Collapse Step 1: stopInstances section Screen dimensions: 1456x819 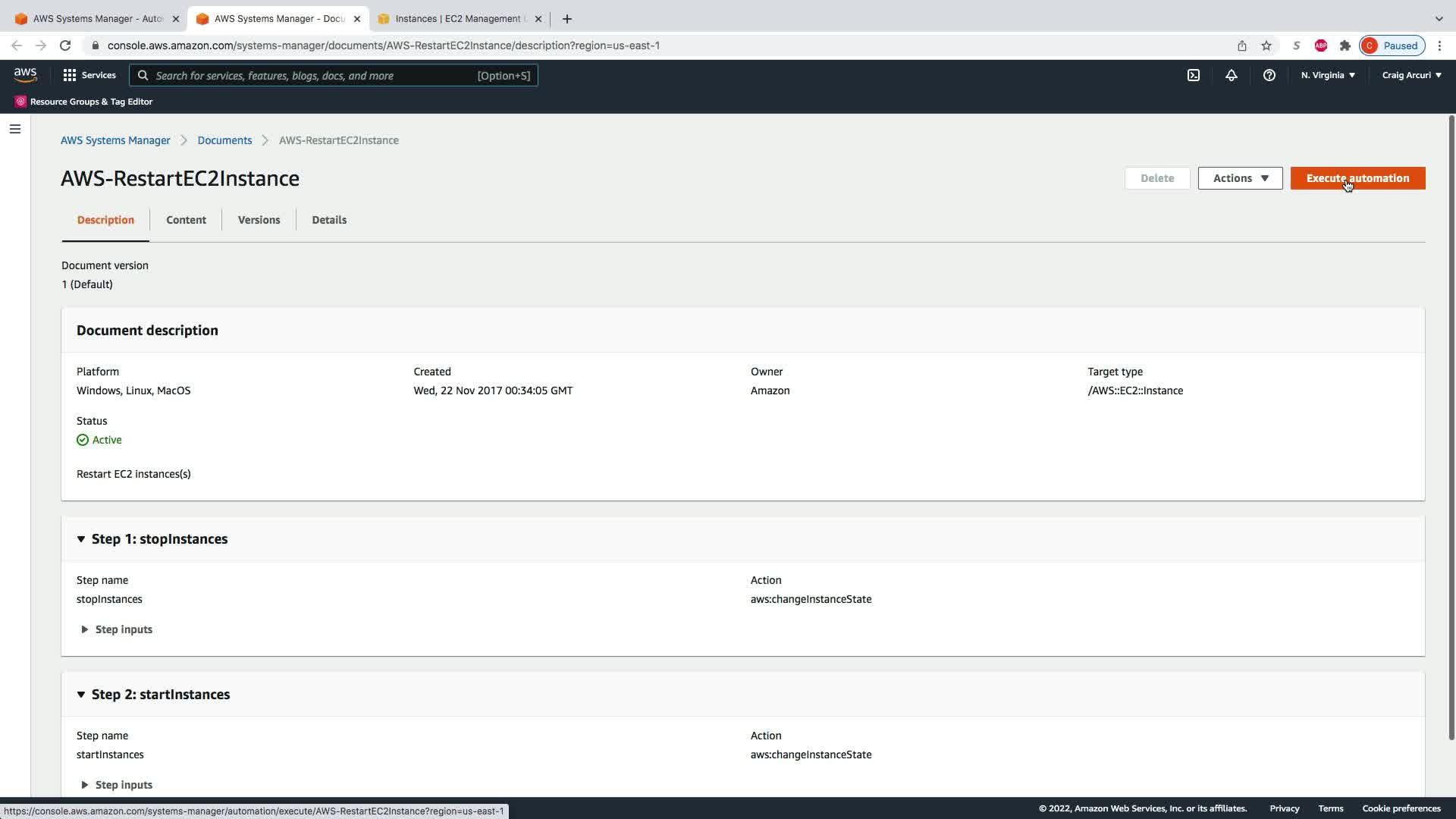[x=81, y=539]
